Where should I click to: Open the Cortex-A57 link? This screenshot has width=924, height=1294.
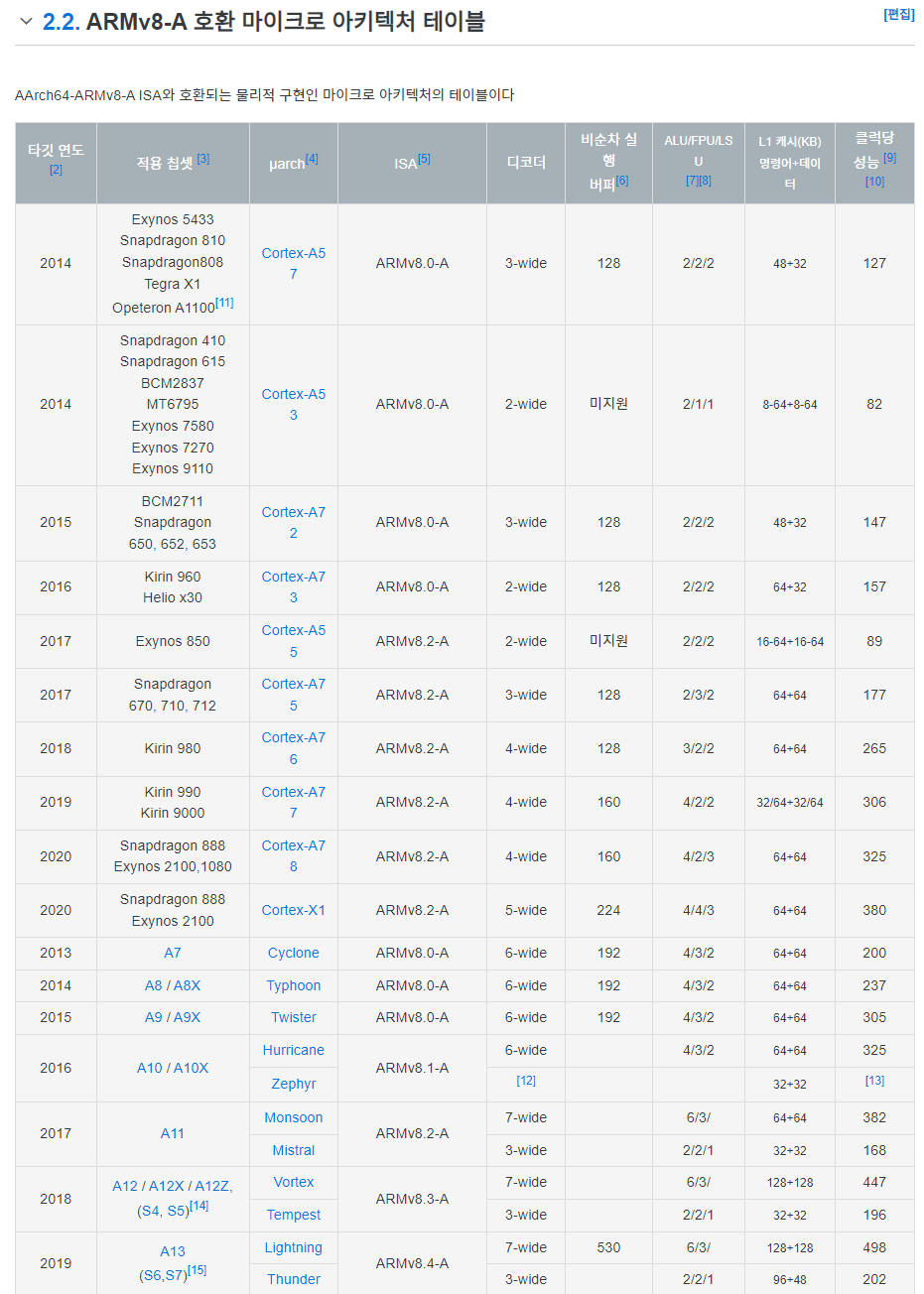pos(294,264)
